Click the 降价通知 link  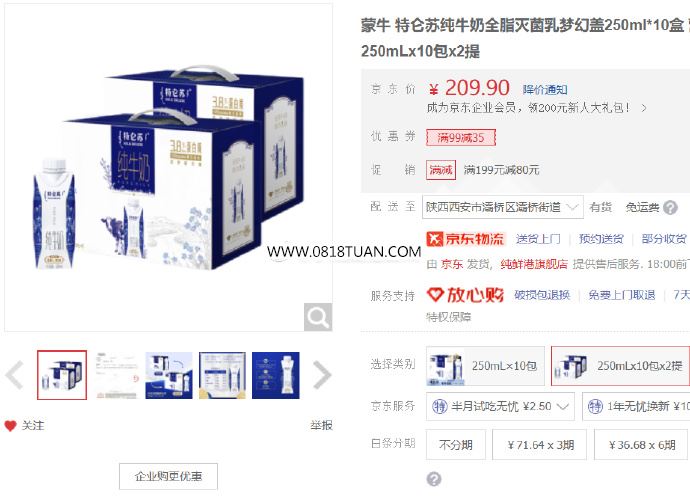545,90
